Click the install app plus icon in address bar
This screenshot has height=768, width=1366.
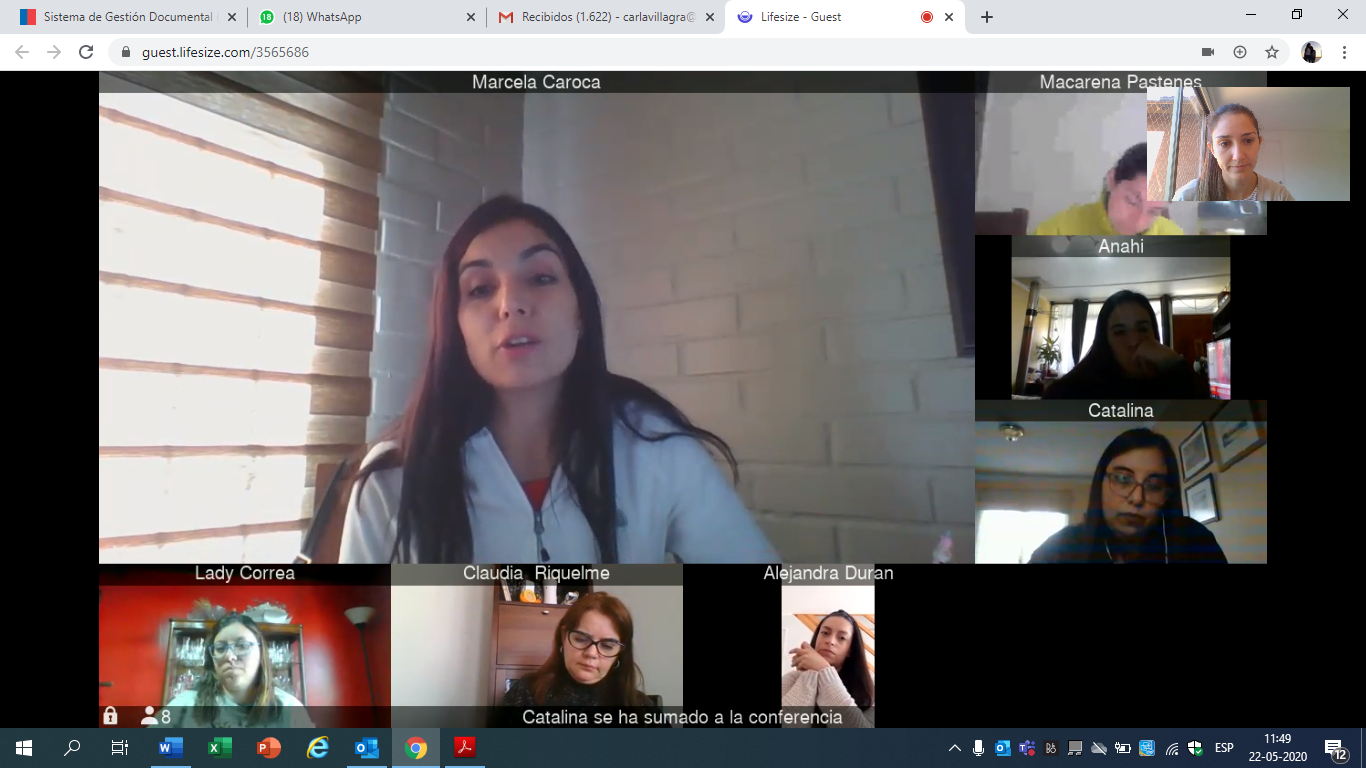pos(1240,52)
